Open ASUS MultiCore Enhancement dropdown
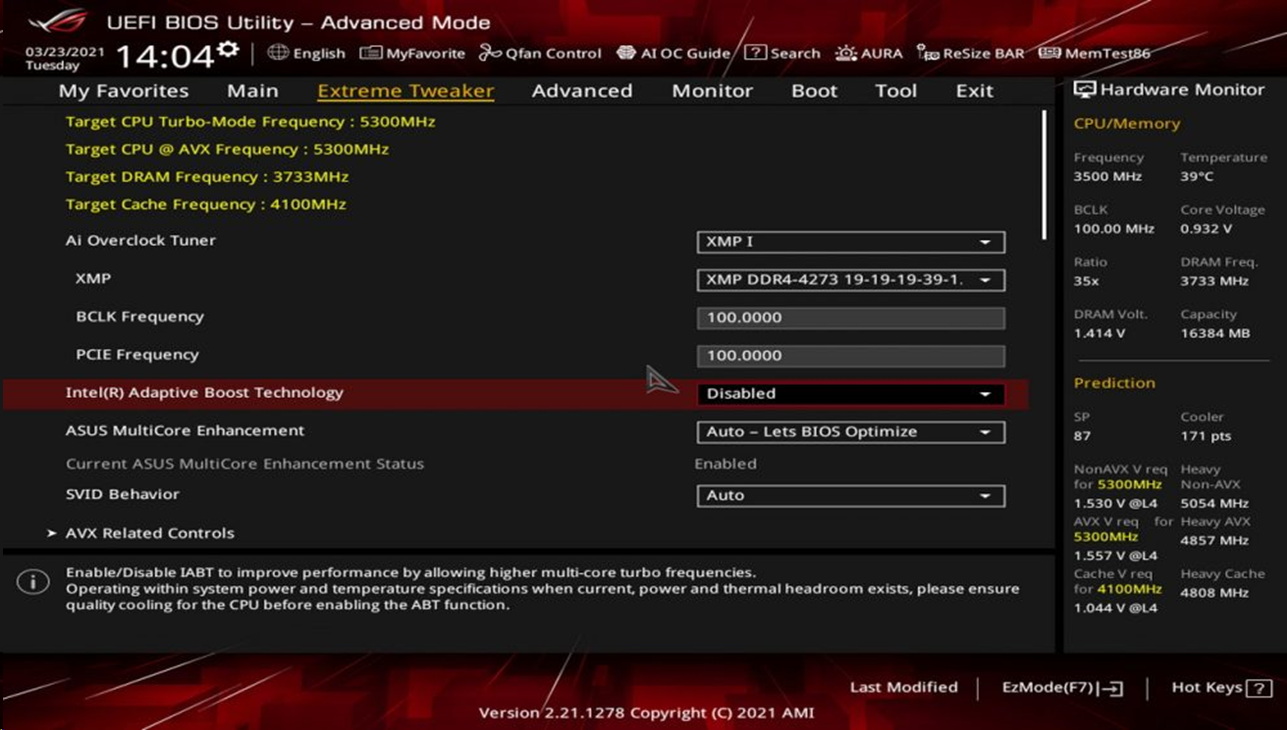This screenshot has height=730, width=1287. pyautogui.click(x=850, y=432)
